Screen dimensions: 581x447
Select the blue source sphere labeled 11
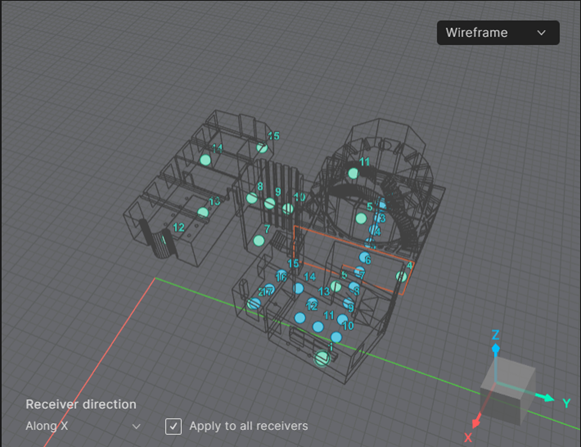point(318,327)
